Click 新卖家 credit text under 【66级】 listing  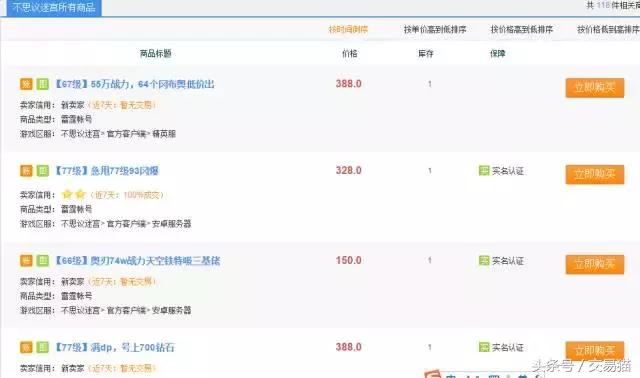[73, 282]
